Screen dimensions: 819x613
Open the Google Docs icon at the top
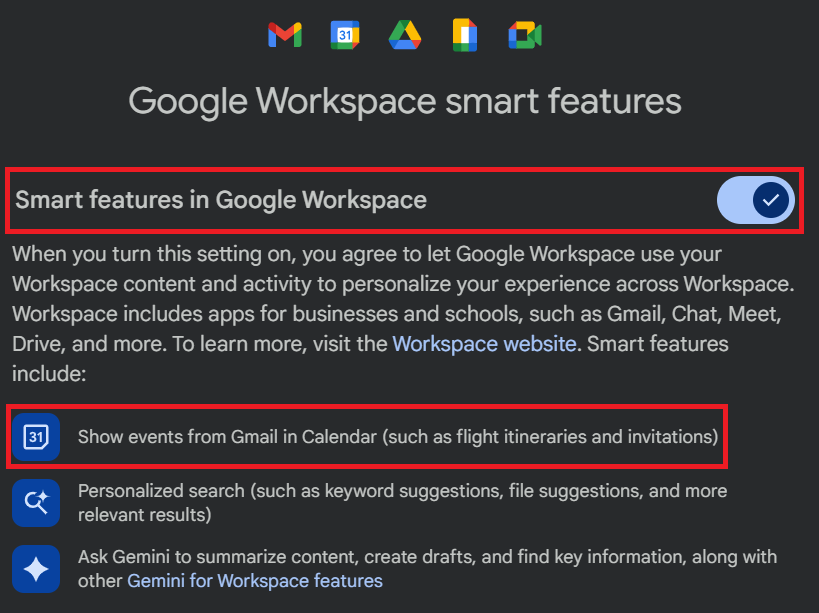click(x=464, y=34)
